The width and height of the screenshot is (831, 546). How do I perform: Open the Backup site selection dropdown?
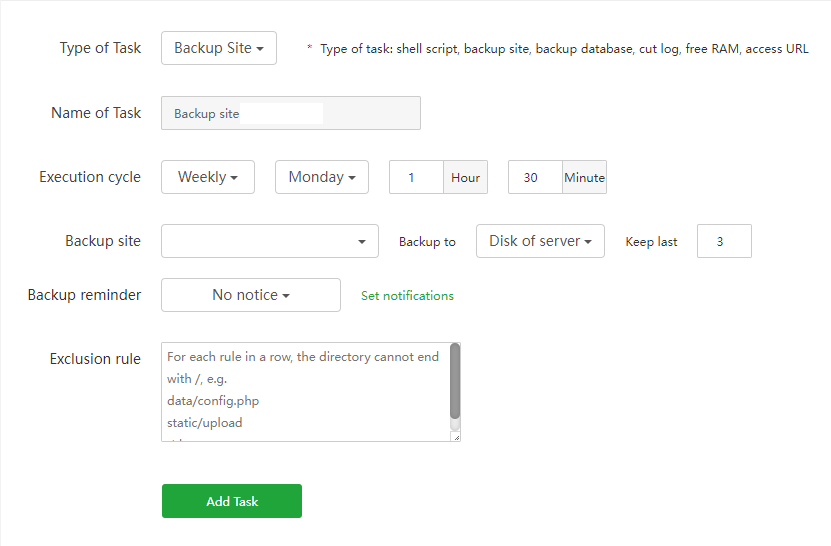269,241
